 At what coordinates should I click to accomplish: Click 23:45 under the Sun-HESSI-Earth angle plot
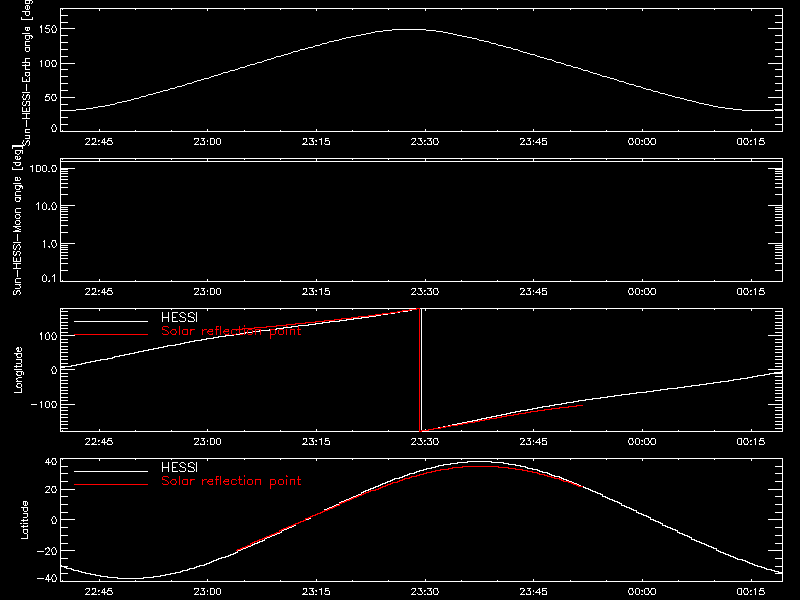(x=533, y=142)
